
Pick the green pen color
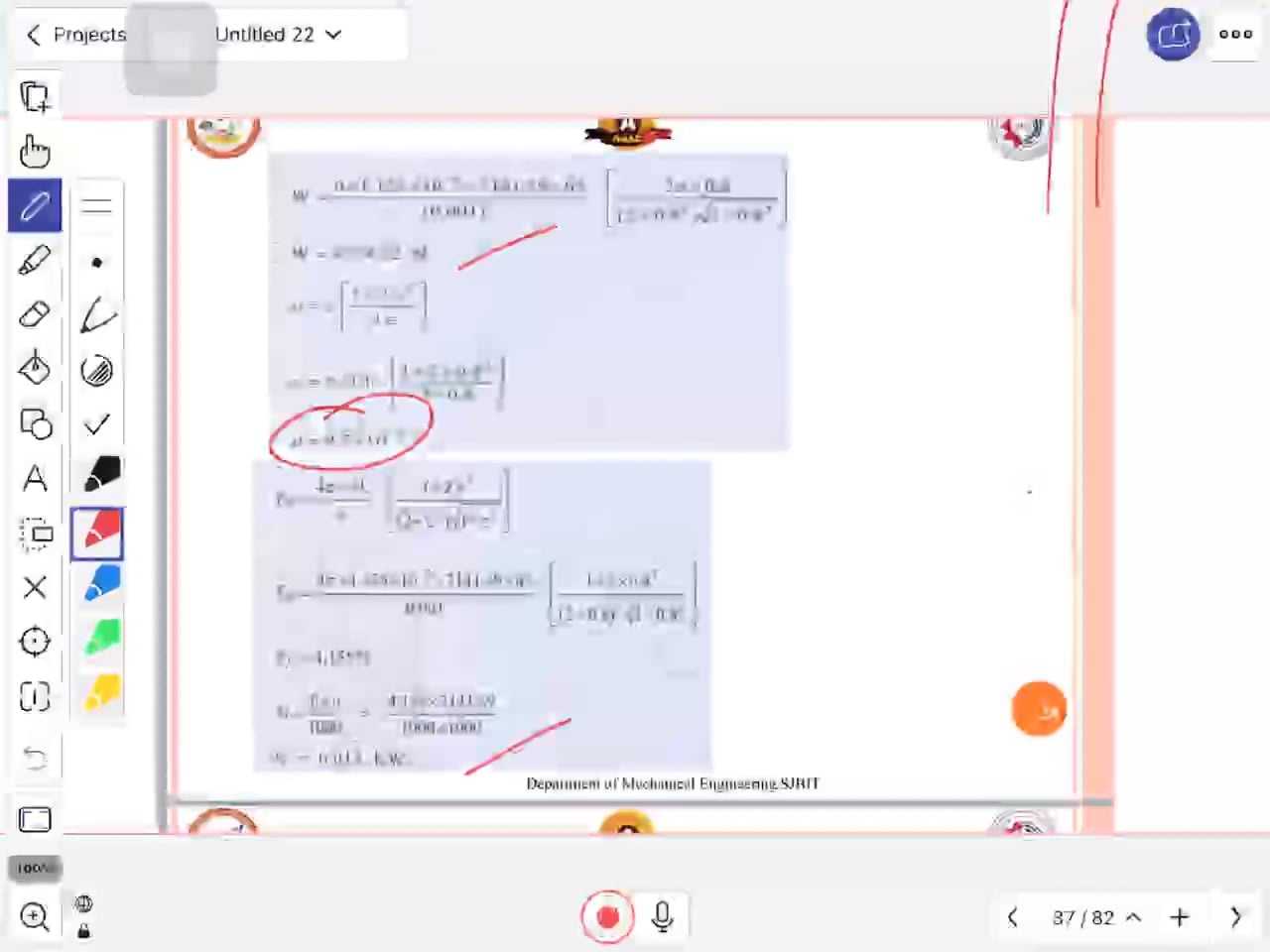100,638
